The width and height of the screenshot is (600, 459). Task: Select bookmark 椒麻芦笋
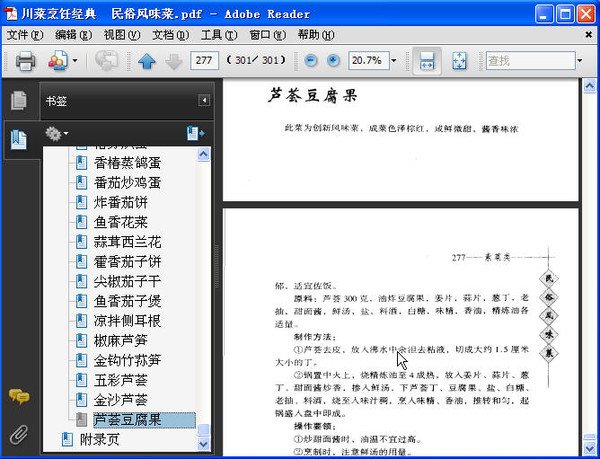pos(121,341)
